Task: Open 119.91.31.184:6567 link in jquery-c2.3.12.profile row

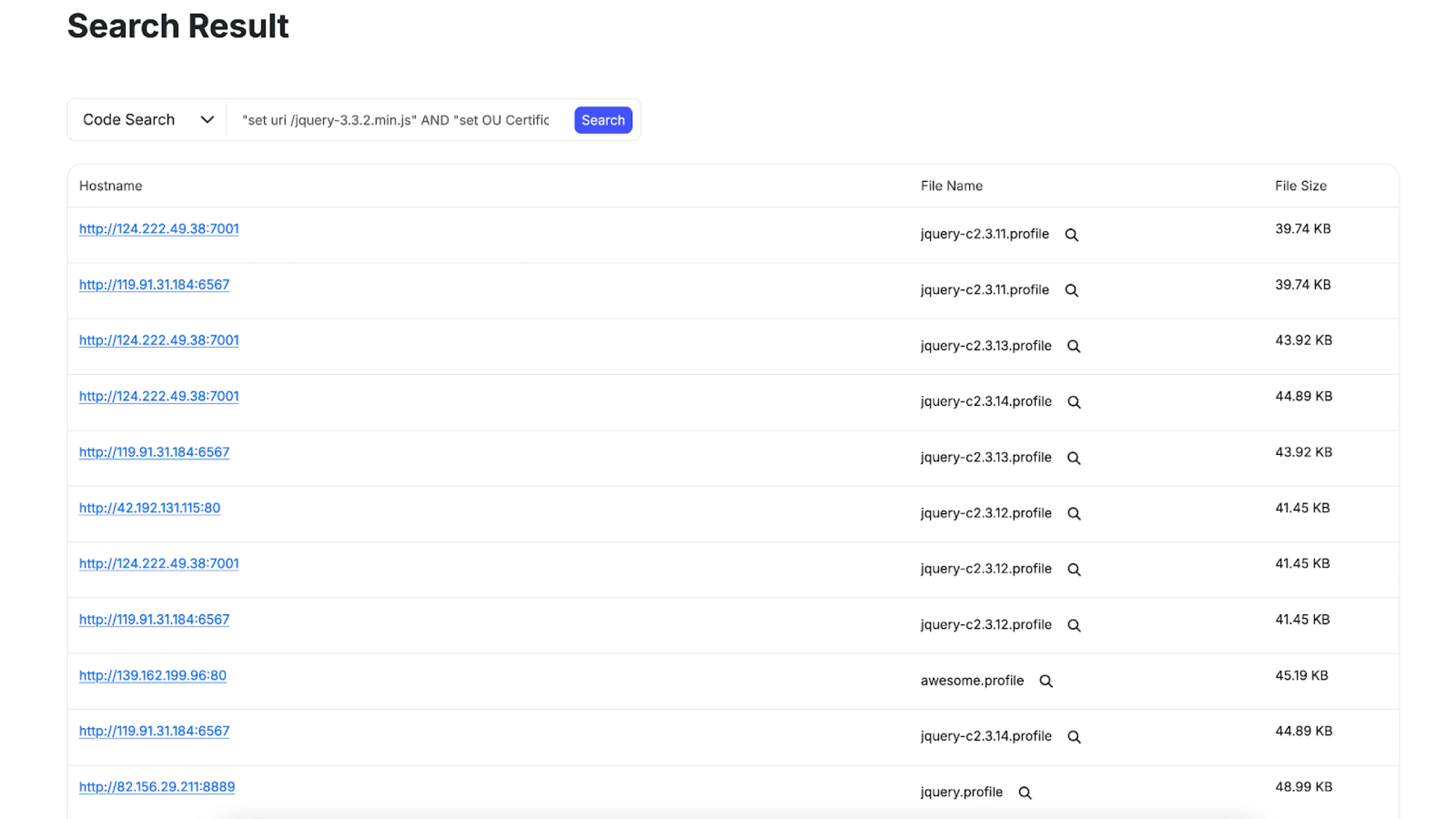Action: (154, 619)
